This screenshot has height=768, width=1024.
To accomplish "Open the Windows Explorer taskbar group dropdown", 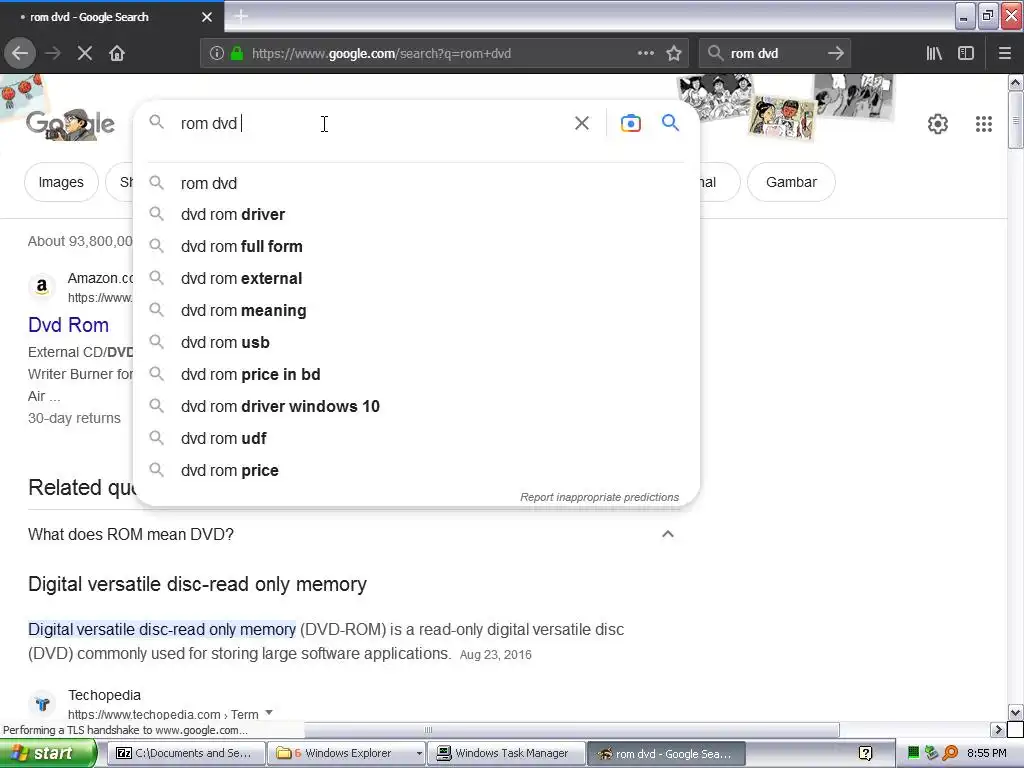I will pos(419,754).
